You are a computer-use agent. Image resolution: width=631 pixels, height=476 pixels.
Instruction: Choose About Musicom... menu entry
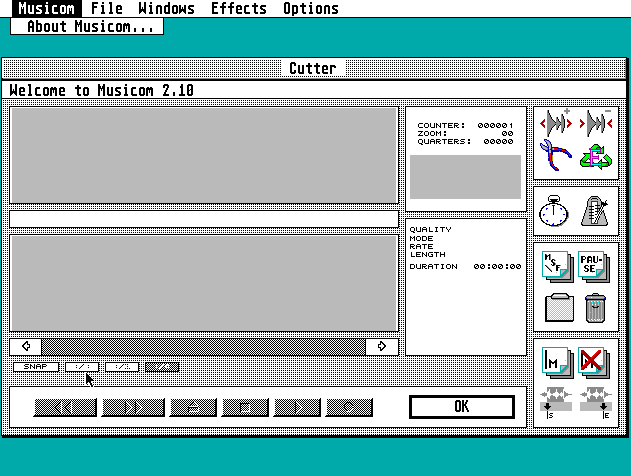click(x=87, y=27)
